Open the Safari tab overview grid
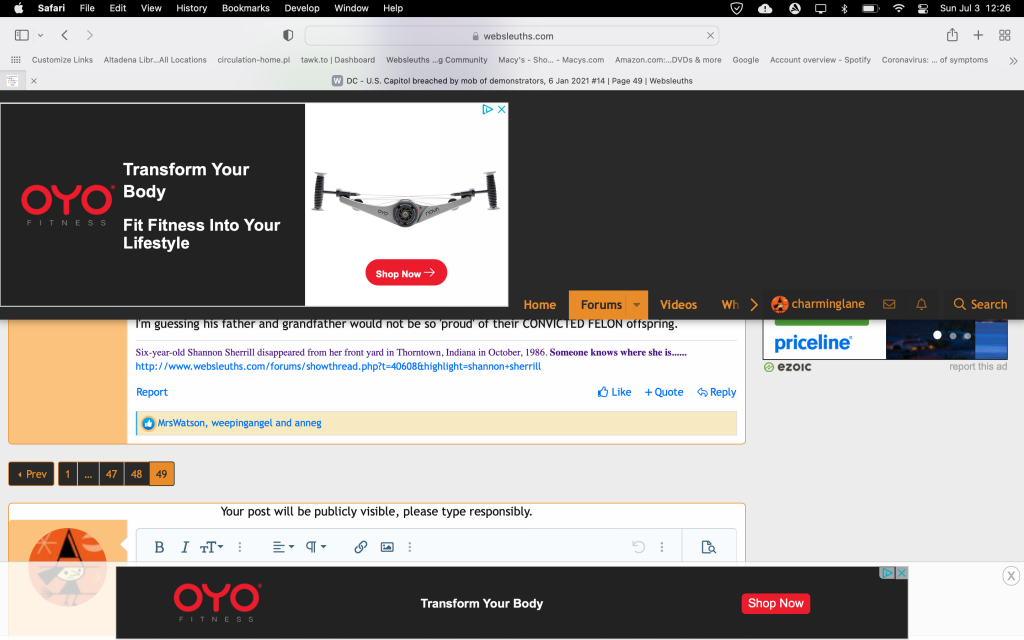This screenshot has width=1024, height=640. pos(1005,35)
